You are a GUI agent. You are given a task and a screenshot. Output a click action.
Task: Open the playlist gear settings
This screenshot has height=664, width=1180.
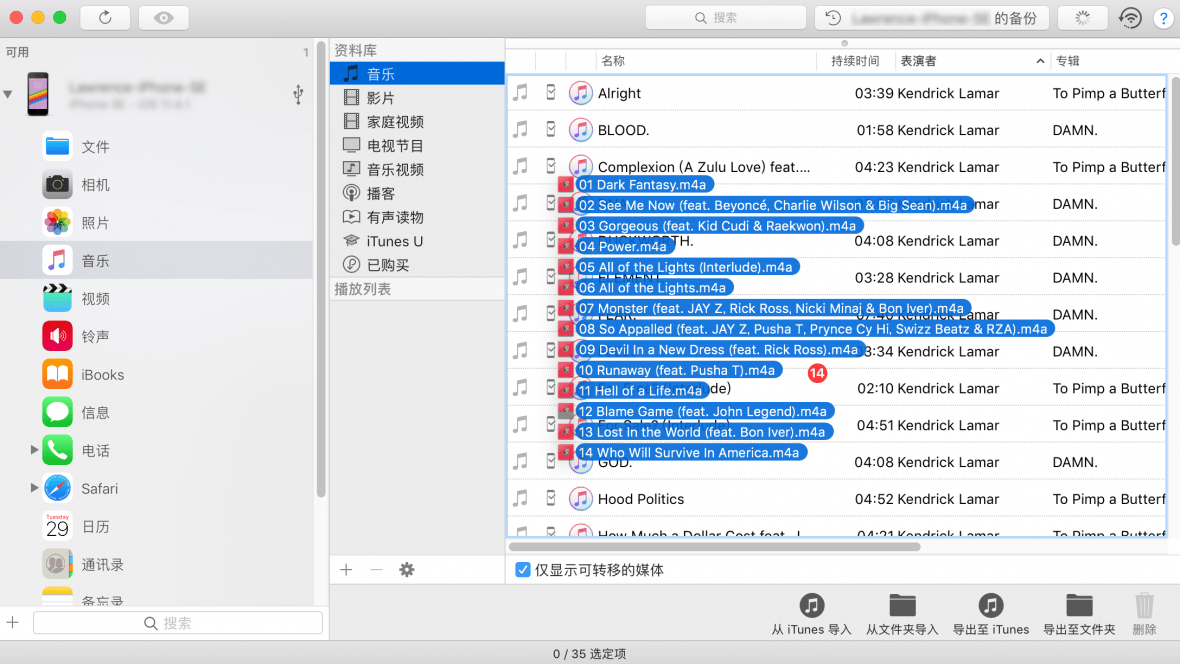click(x=406, y=570)
